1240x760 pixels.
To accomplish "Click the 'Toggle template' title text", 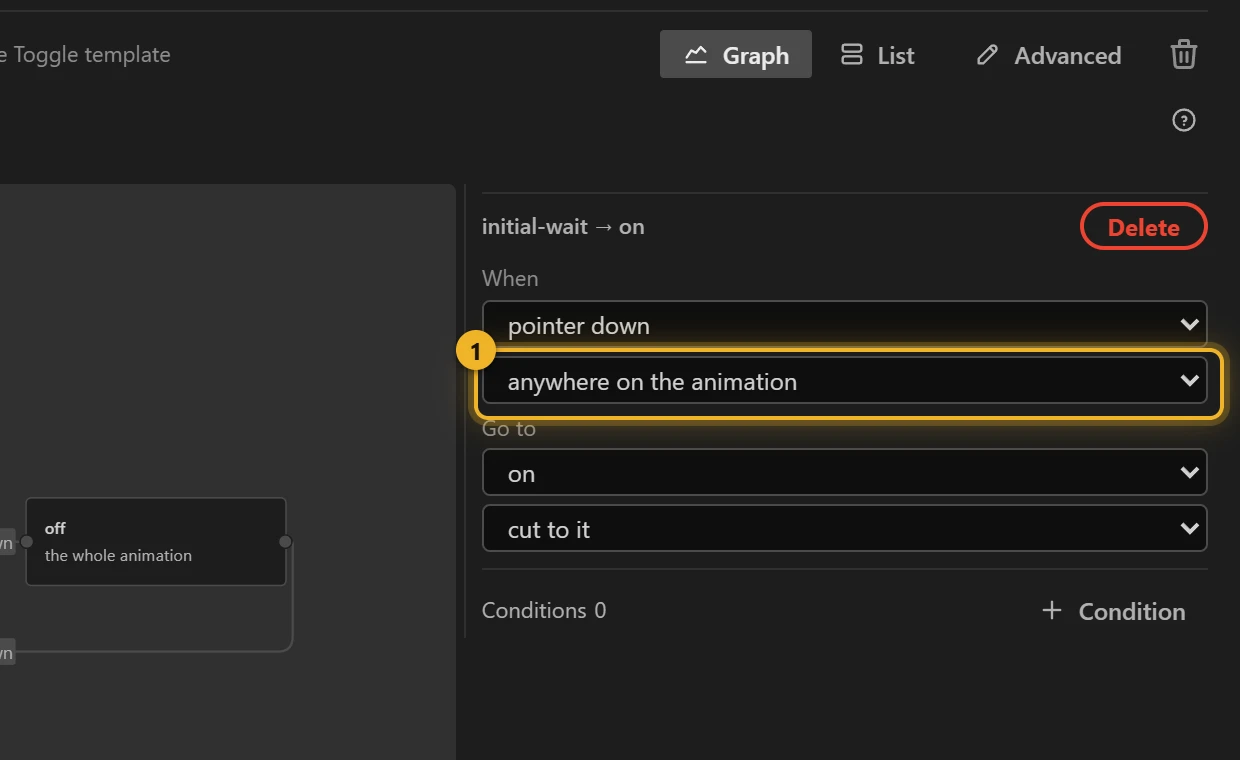I will coord(92,54).
